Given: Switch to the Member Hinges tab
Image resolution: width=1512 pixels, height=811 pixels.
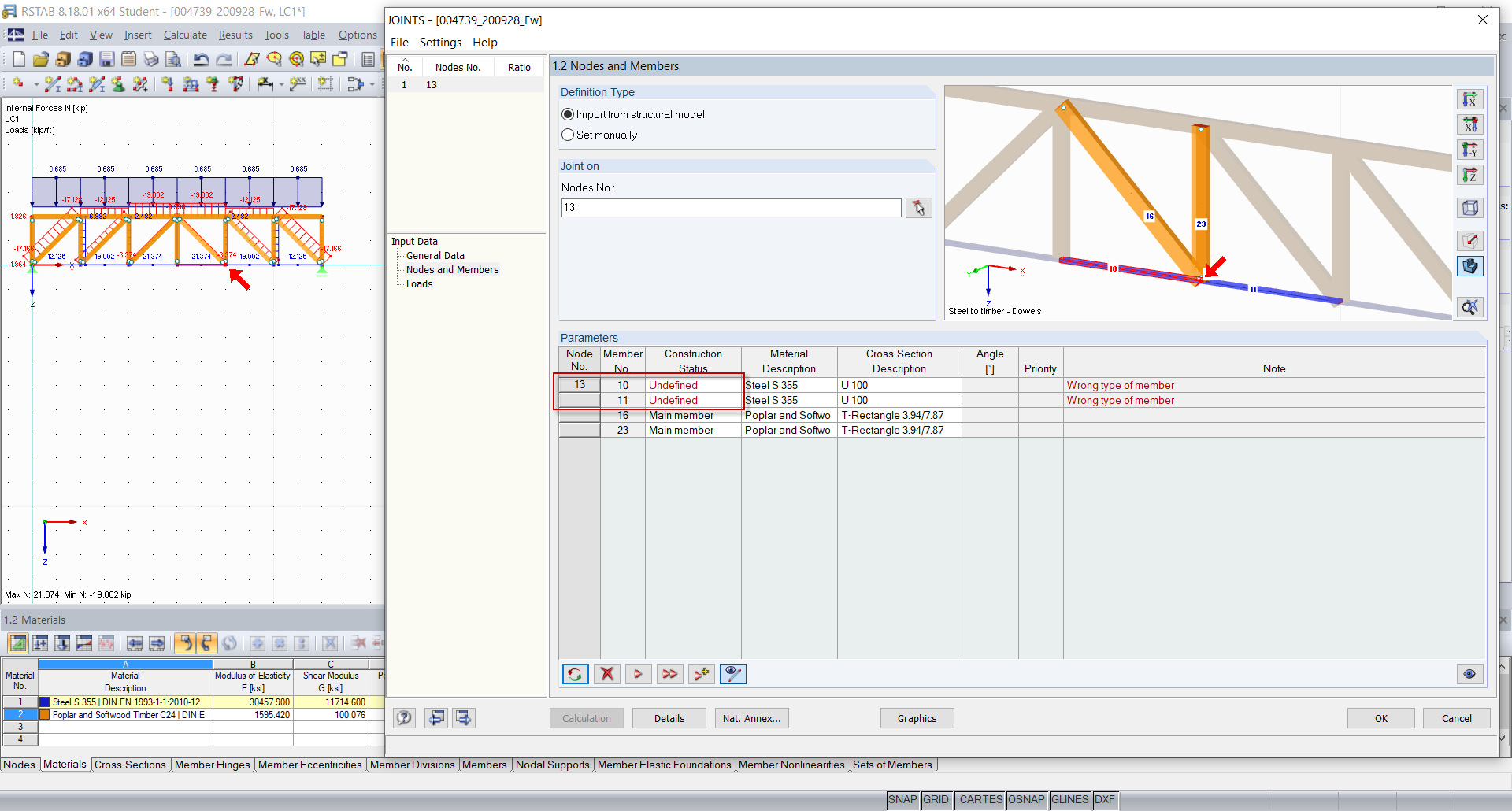Looking at the screenshot, I should point(212,765).
